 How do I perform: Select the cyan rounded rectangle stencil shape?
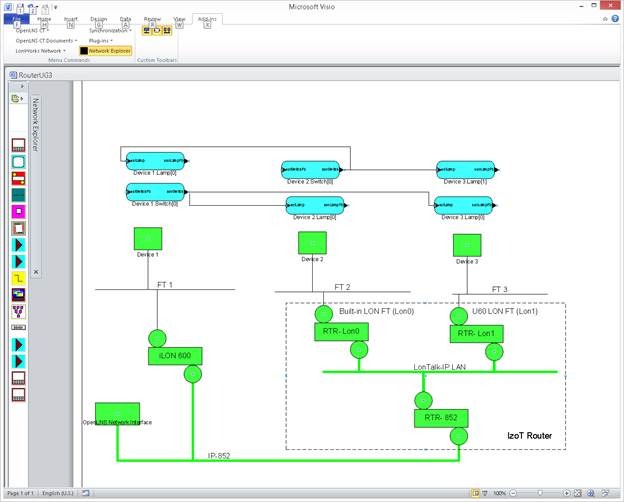[x=18, y=162]
